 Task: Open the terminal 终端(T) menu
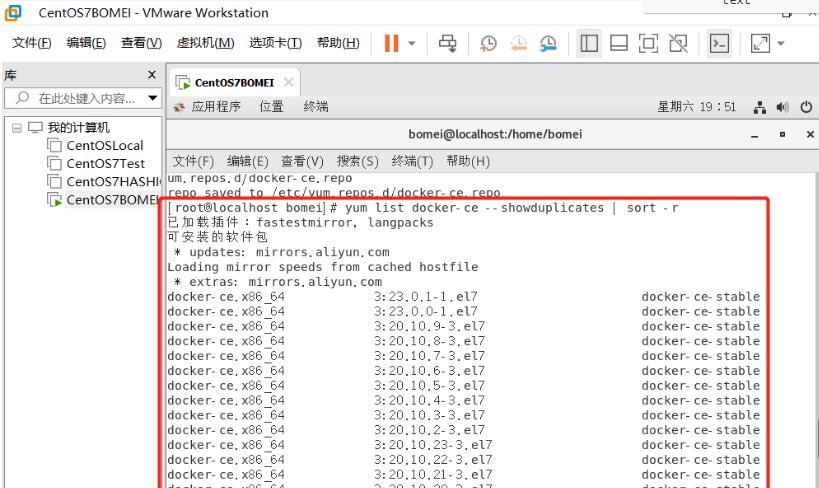pyautogui.click(x=412, y=161)
